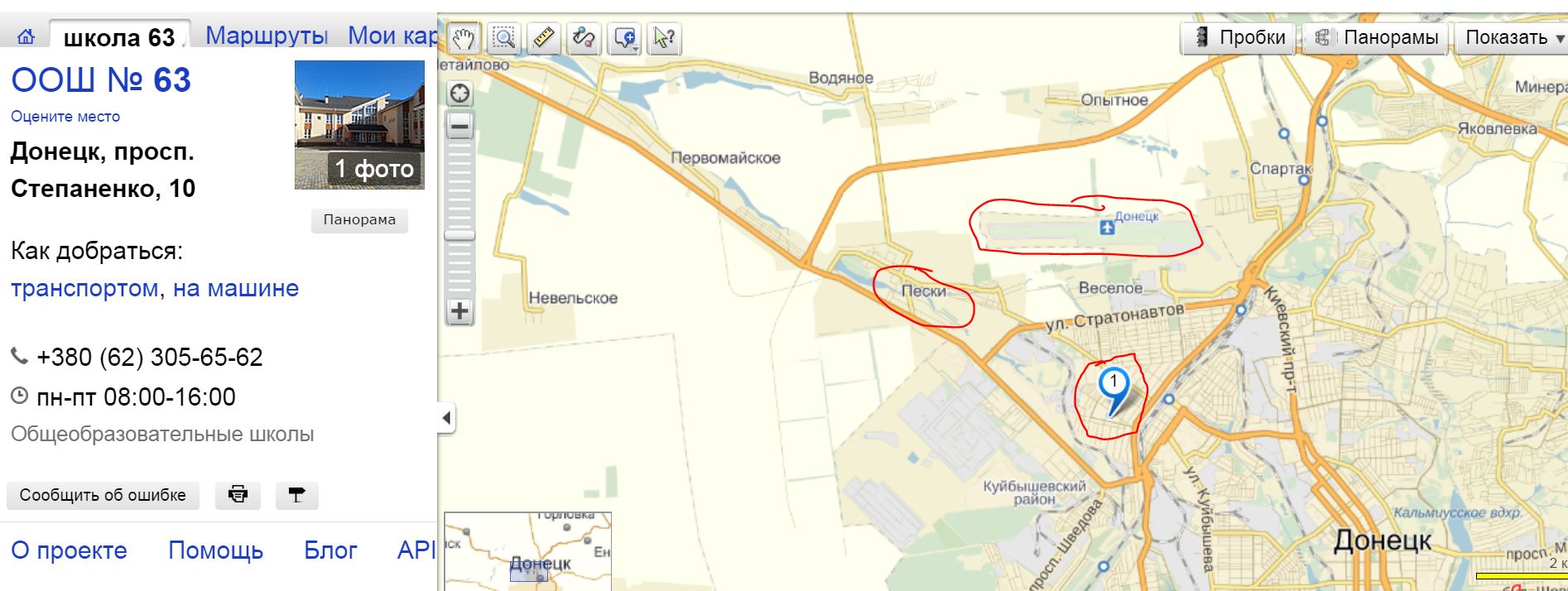Click the locate-me compass button
This screenshot has height=591, width=1568.
[x=459, y=94]
